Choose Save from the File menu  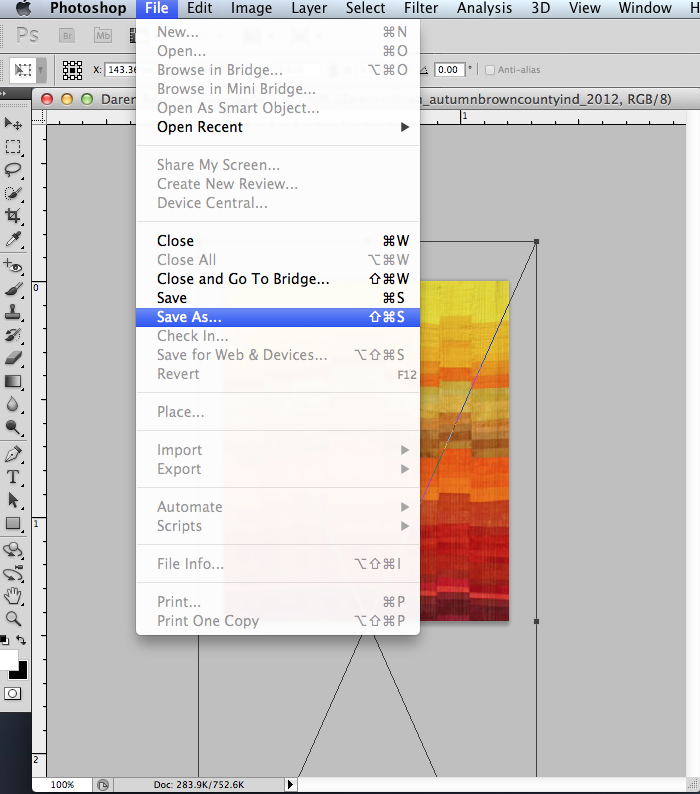(x=278, y=298)
